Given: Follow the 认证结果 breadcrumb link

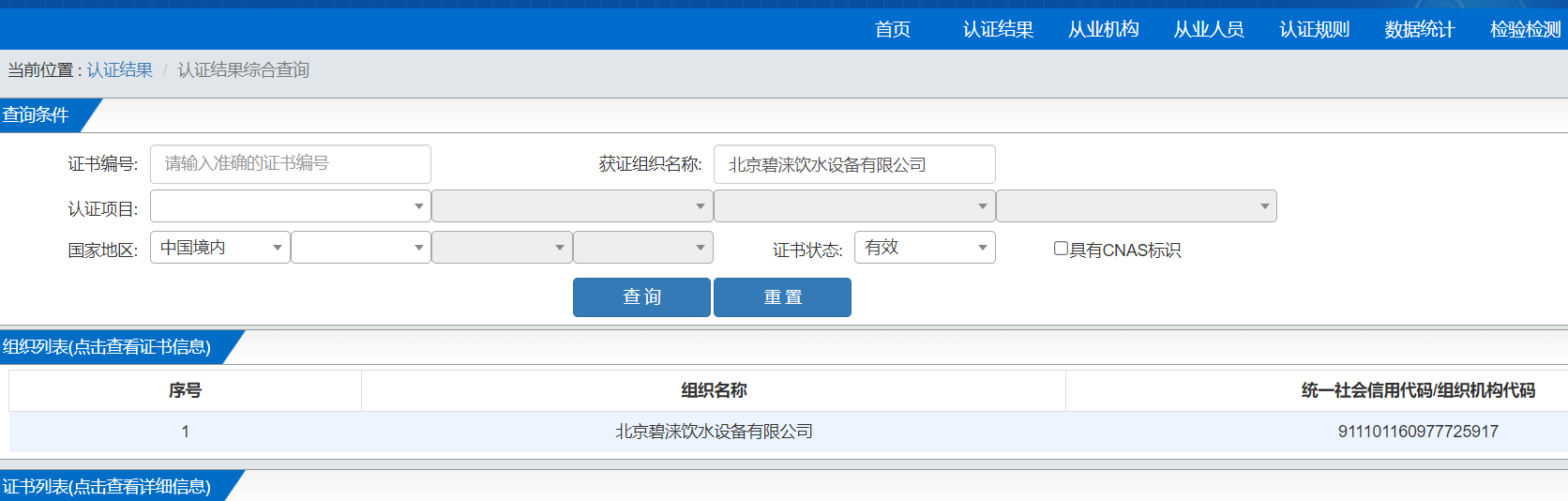Looking at the screenshot, I should pyautogui.click(x=120, y=70).
